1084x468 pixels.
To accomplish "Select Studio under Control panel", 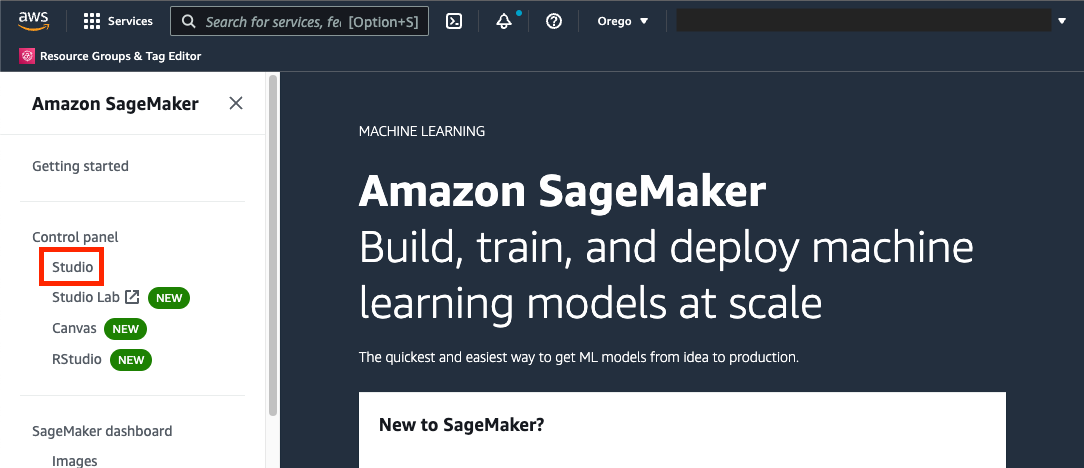I will coord(73,268).
